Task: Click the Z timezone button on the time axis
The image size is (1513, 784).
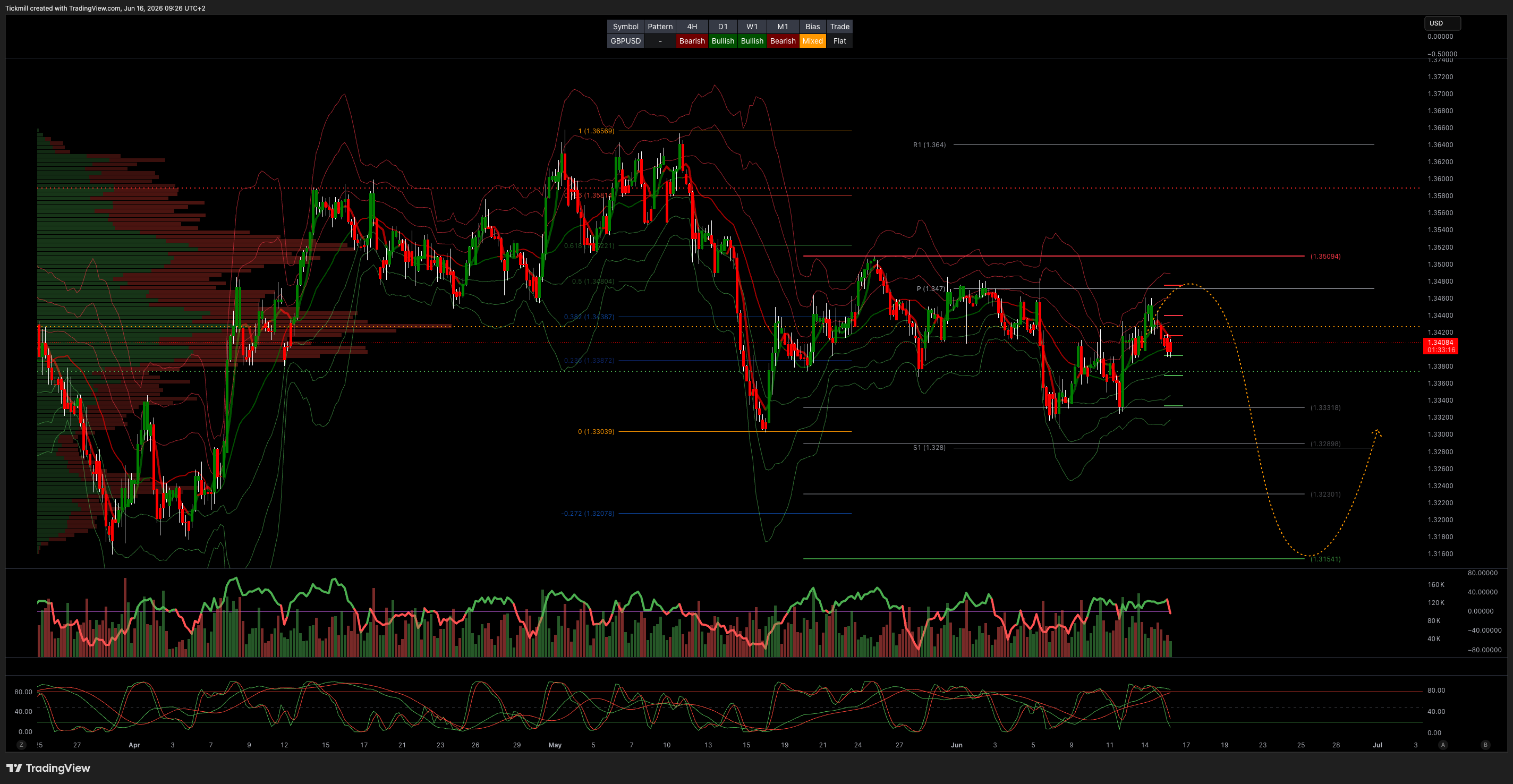Action: click(22, 745)
